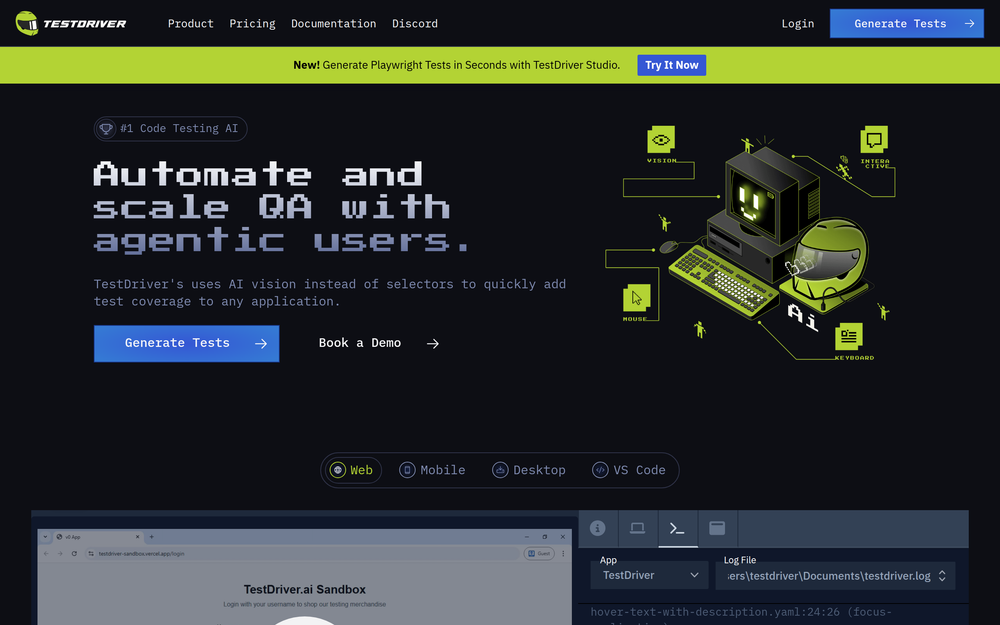Click the new tab plus in sandbox browser

(152, 537)
